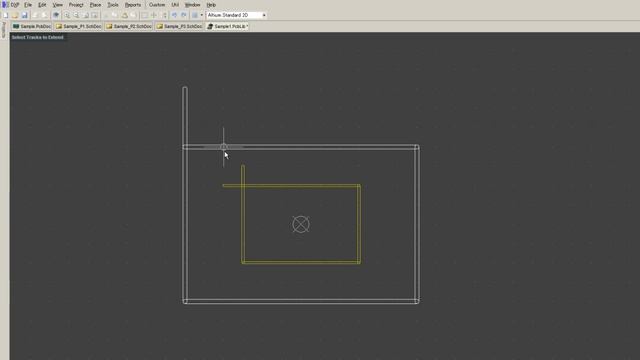
Task: Click the New document toolbar icon
Action: [x=6, y=15]
